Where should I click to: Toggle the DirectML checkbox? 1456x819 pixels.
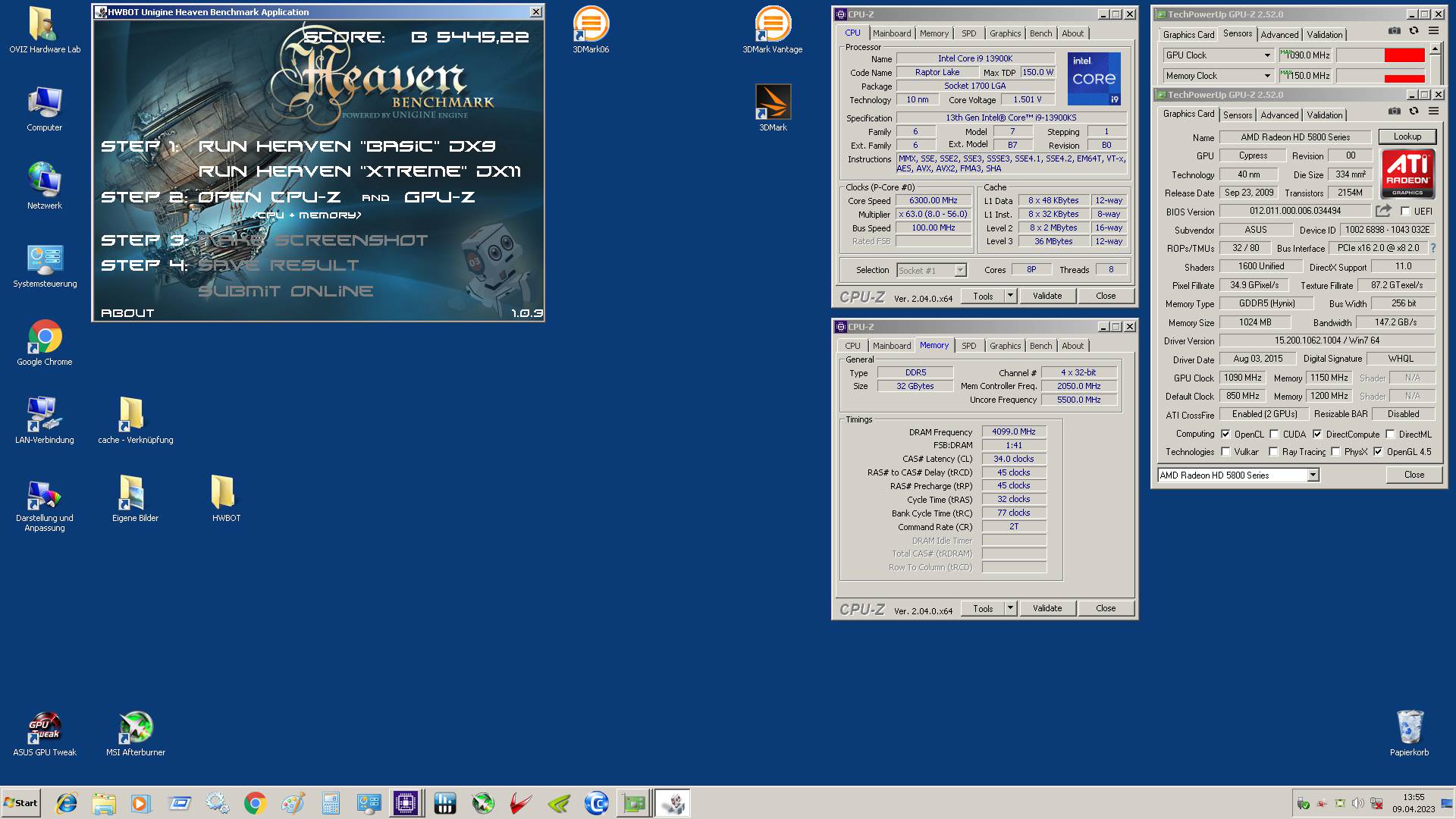coord(1390,435)
